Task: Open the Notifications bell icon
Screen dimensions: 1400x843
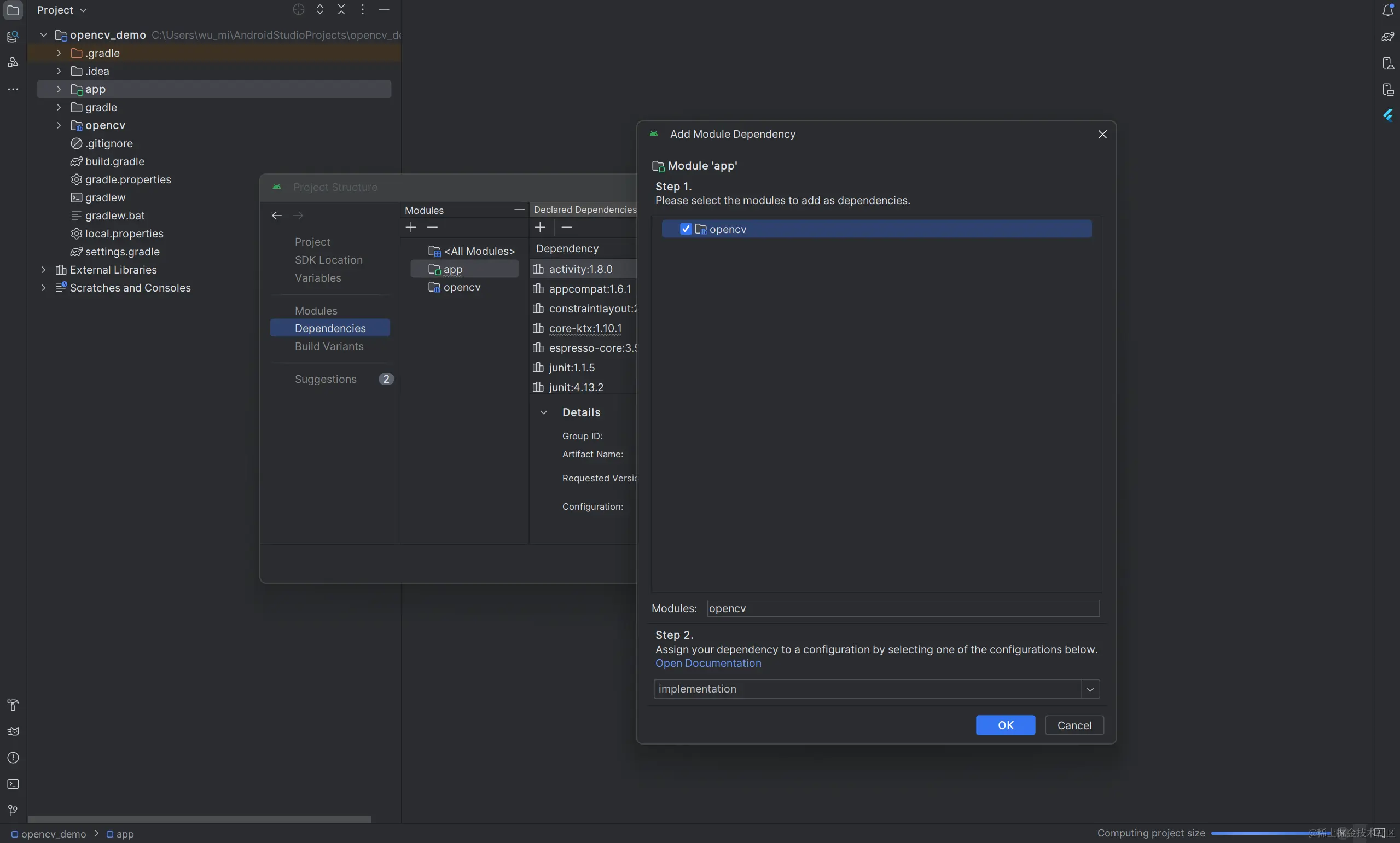Action: point(1387,10)
